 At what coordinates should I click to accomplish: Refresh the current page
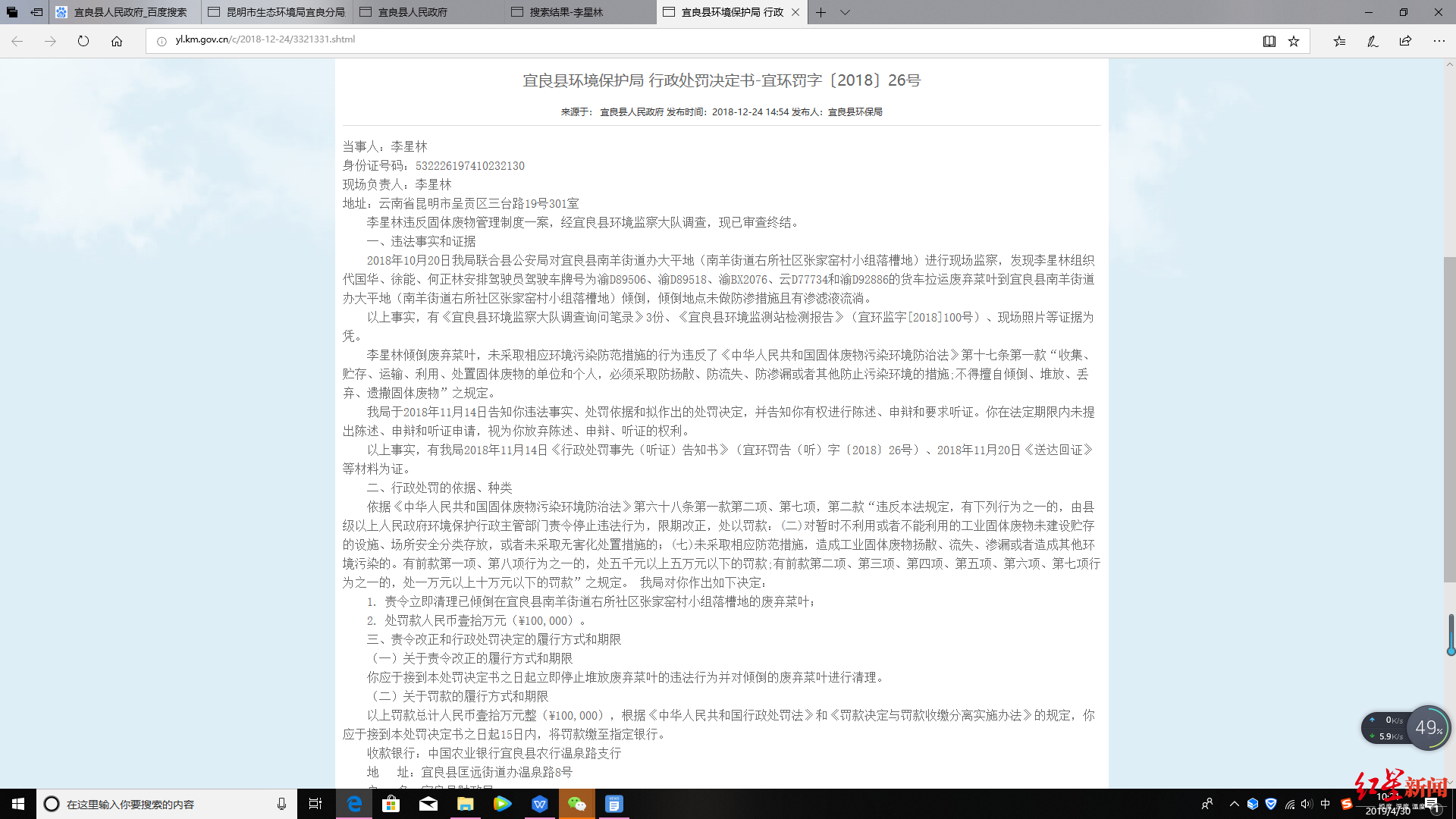click(83, 41)
